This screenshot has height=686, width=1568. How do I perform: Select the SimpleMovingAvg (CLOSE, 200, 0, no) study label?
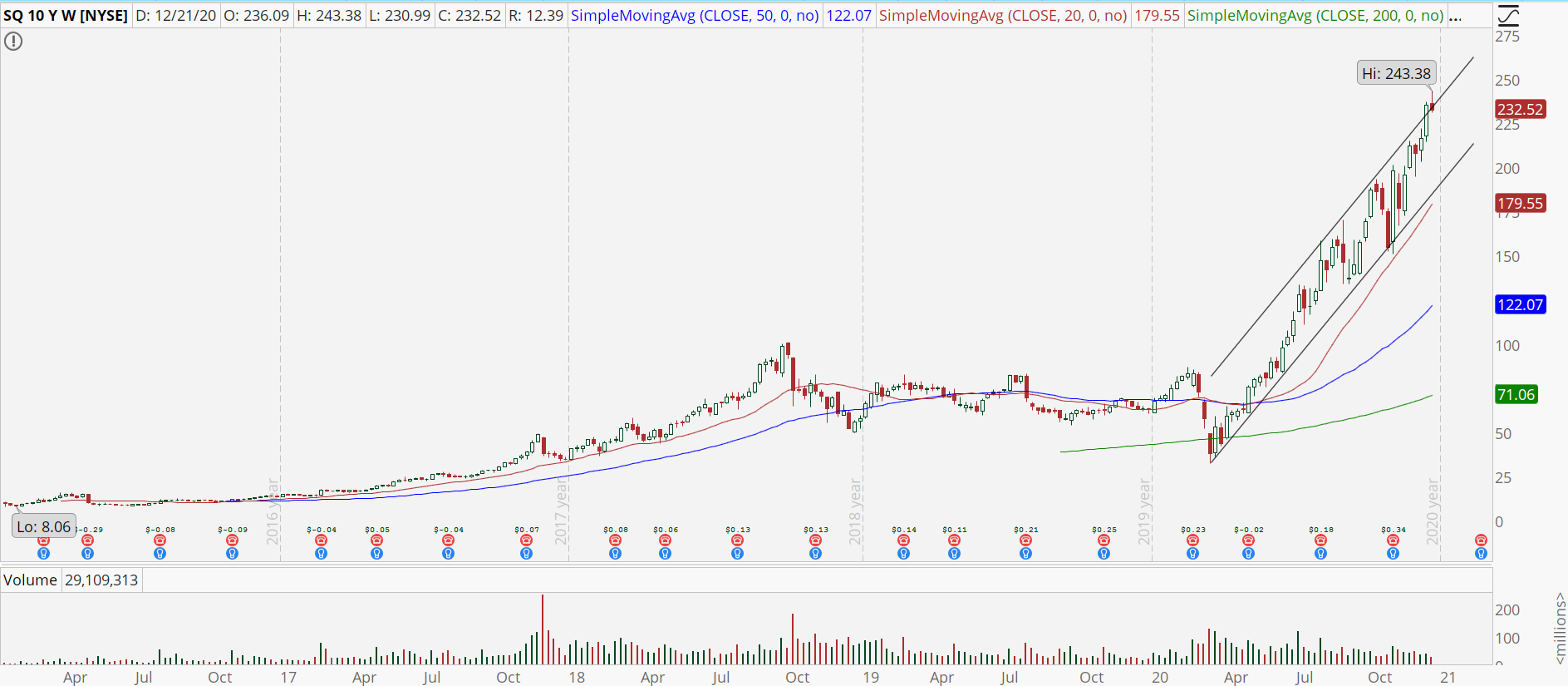click(x=1315, y=16)
